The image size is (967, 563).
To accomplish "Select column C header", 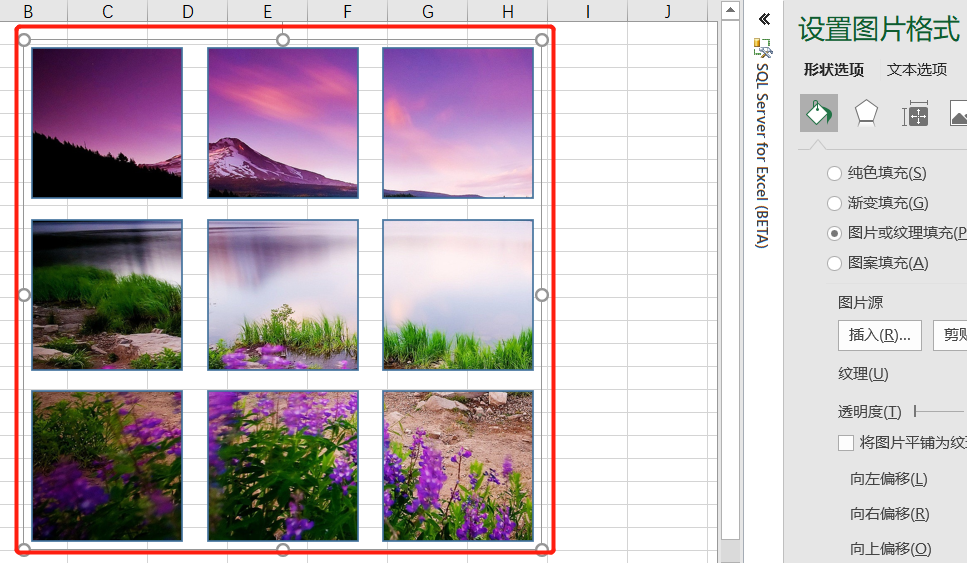I will pos(107,11).
